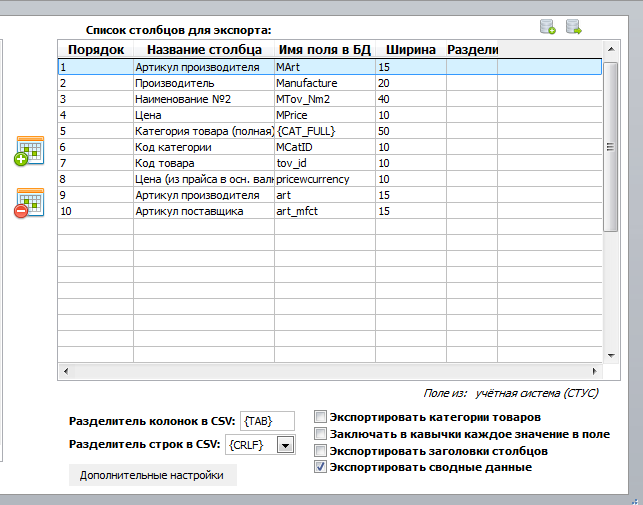643x505 pixels.
Task: Select the 'Категория товара (полная)' row
Action: [330, 131]
